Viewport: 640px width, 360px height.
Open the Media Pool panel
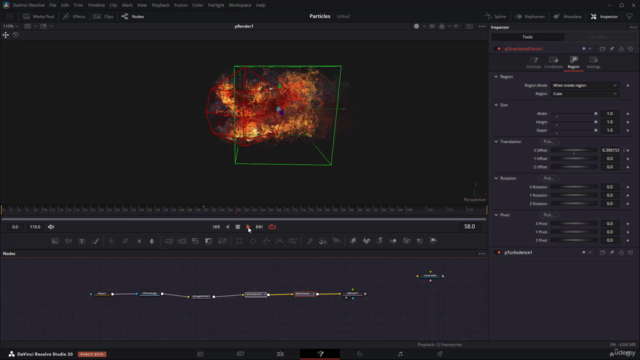coord(39,17)
